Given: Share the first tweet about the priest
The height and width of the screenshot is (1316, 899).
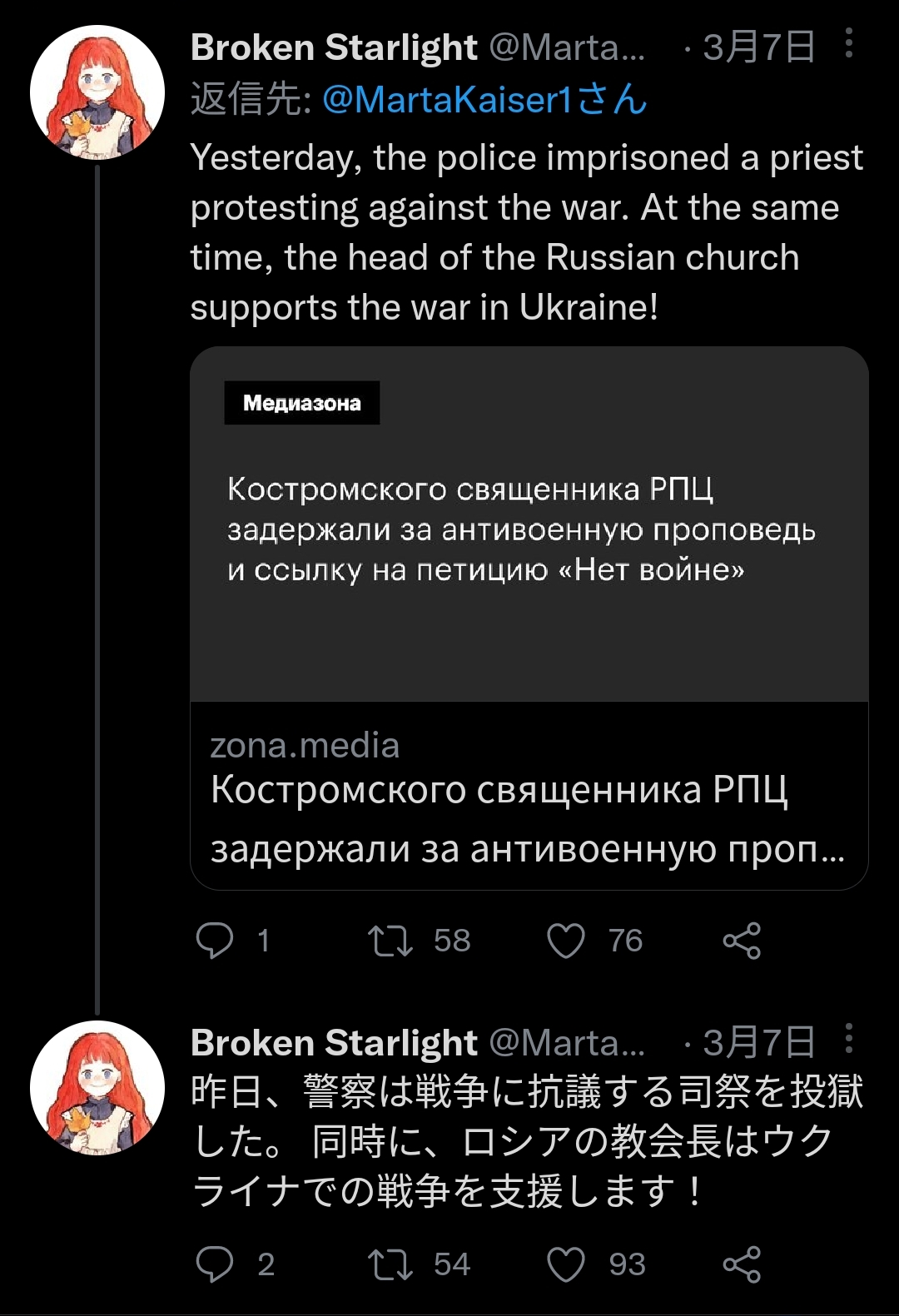Looking at the screenshot, I should coord(742,941).
